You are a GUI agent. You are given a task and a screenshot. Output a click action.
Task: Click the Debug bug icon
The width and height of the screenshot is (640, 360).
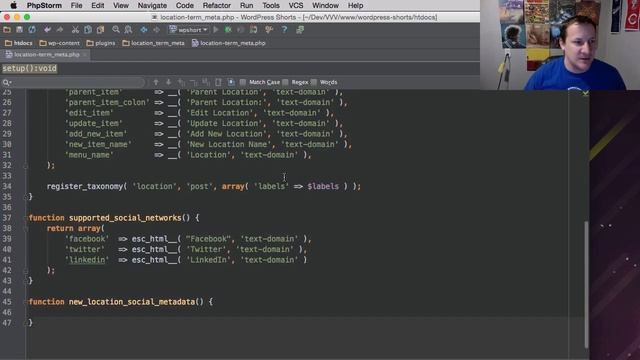228,30
